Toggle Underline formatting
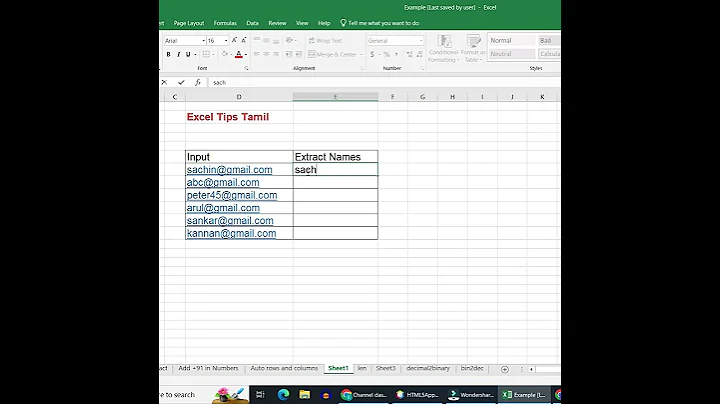This screenshot has width=720, height=404. 188,54
